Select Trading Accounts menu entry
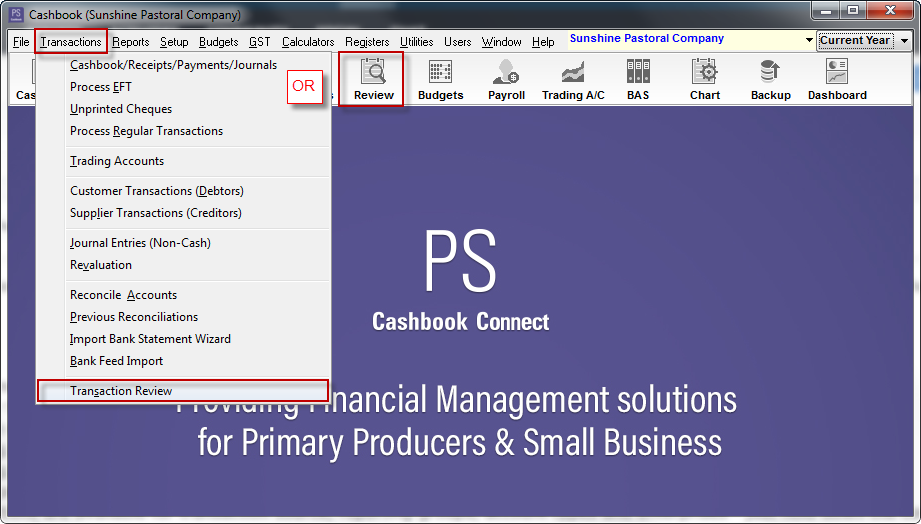This screenshot has width=921, height=524. point(183,161)
